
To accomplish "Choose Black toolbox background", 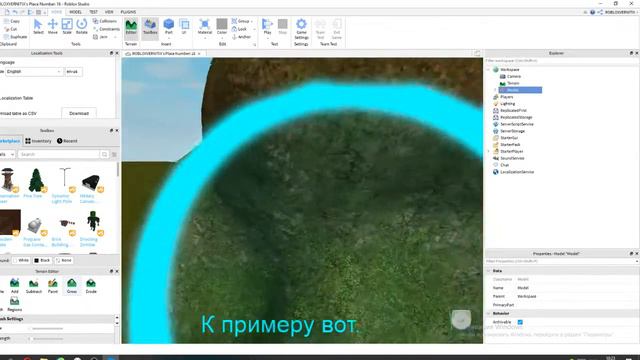I will pyautogui.click(x=42, y=260).
